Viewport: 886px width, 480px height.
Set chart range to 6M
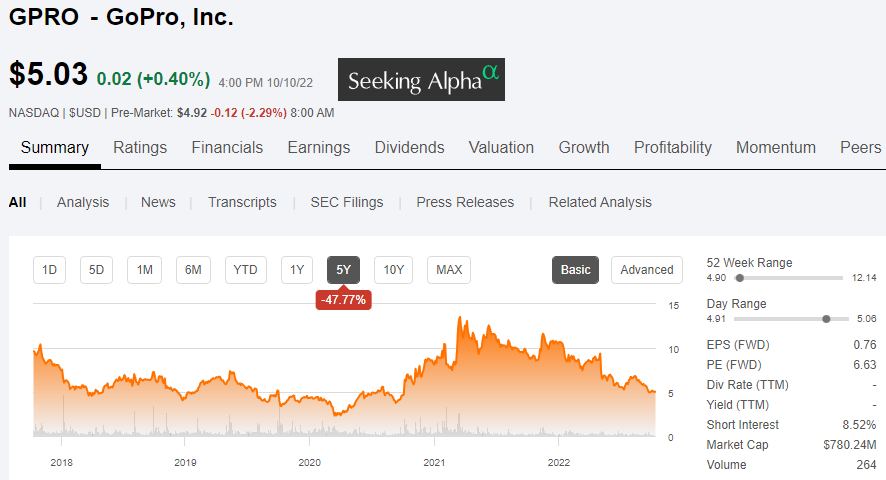tap(194, 270)
